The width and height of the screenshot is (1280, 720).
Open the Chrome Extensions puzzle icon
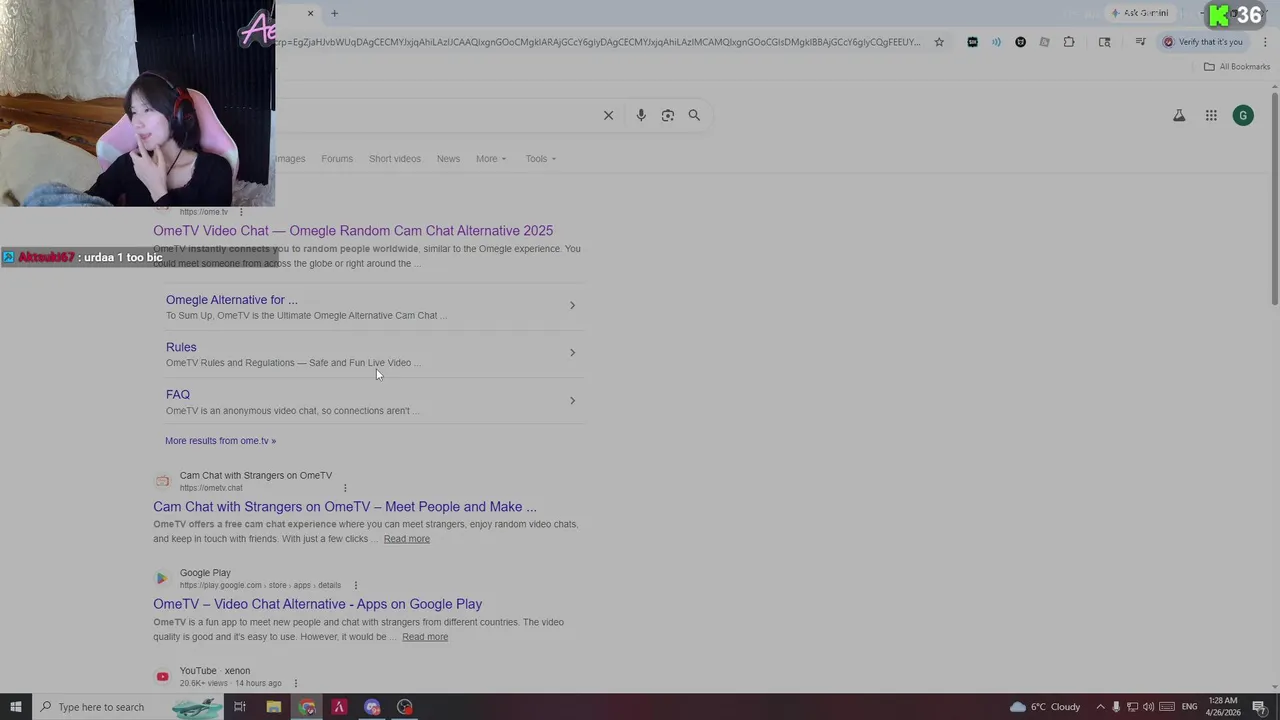1069,42
